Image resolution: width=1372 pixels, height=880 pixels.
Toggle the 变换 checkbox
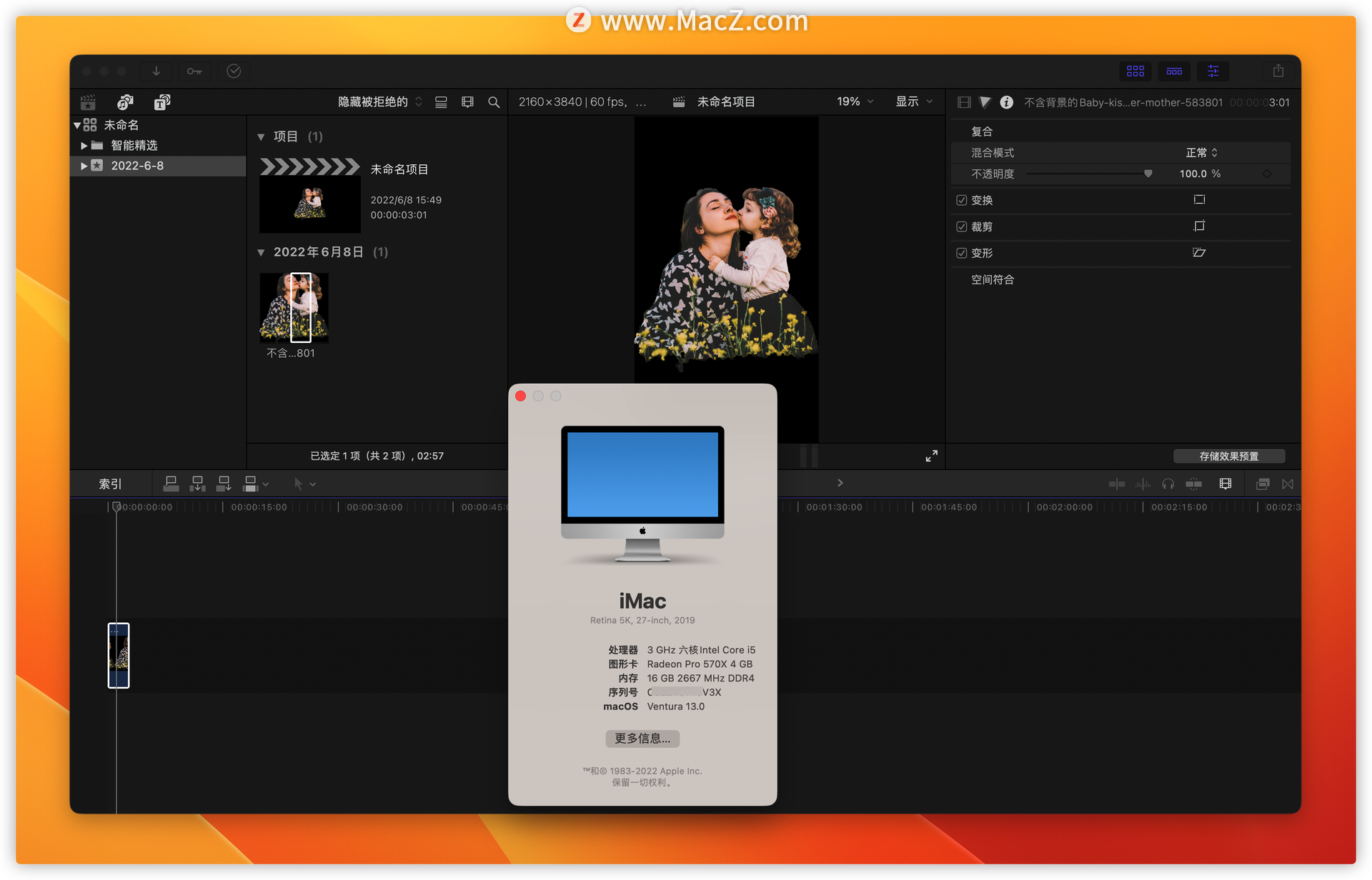click(962, 201)
